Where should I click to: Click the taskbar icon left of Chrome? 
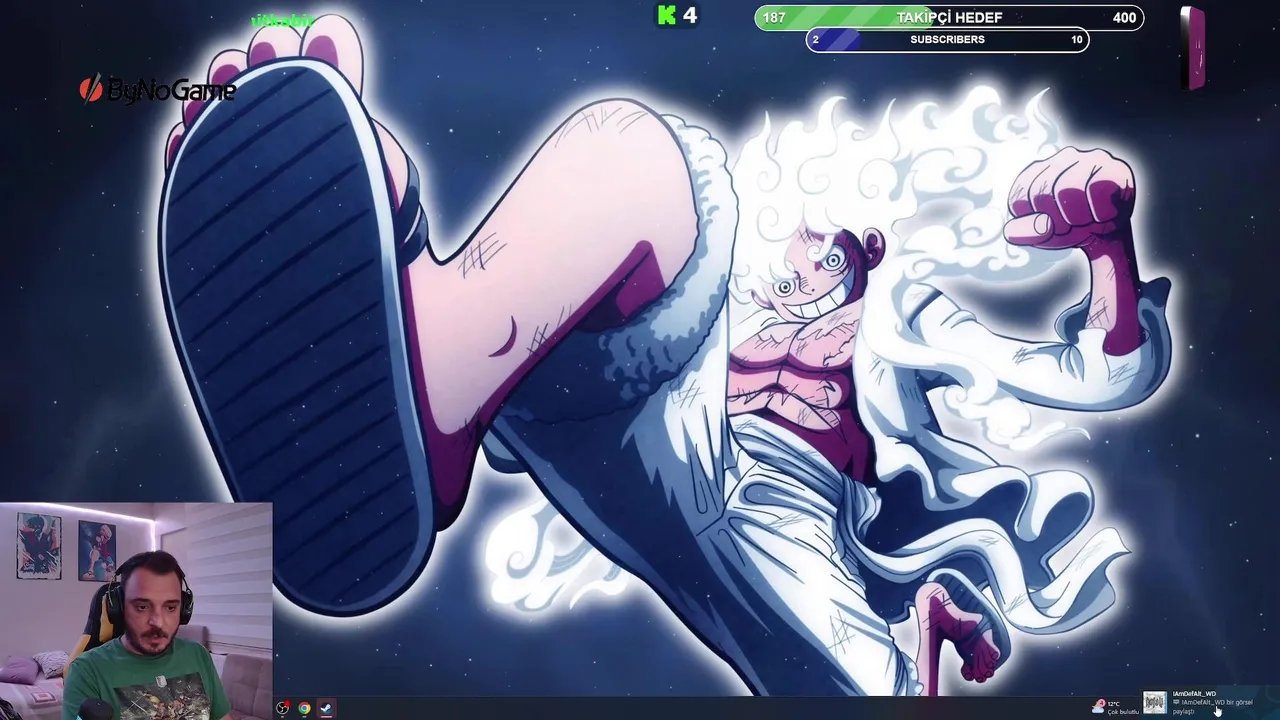point(283,708)
